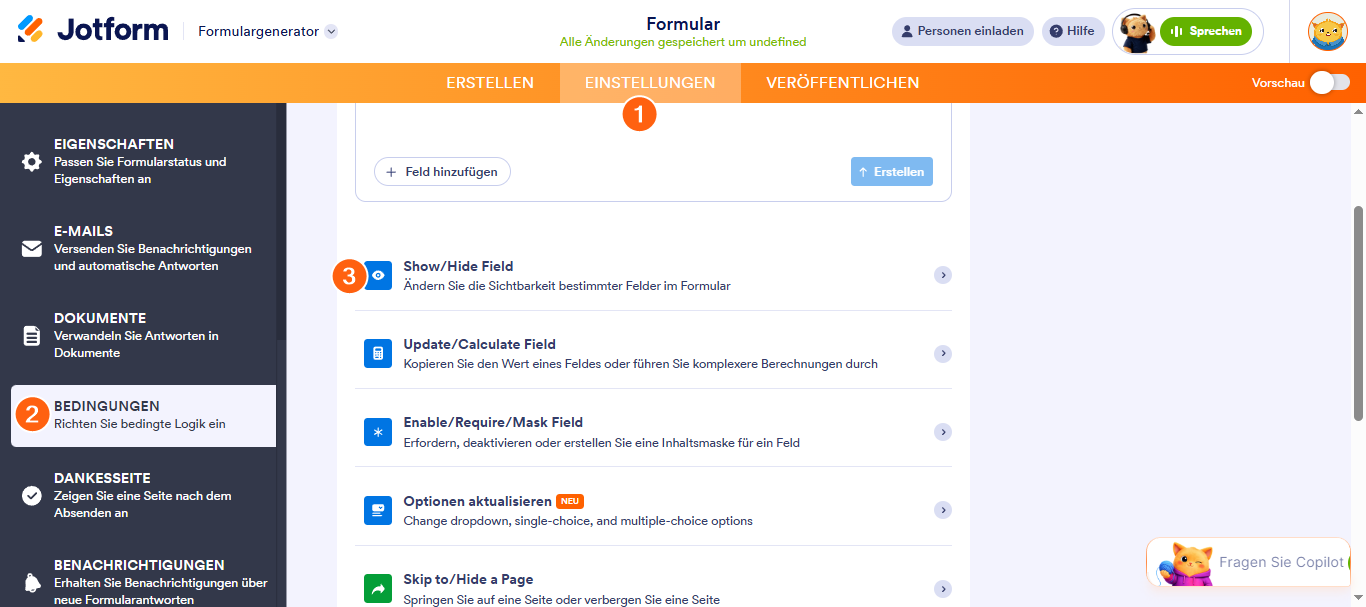Open the user avatar profile menu

1328,31
